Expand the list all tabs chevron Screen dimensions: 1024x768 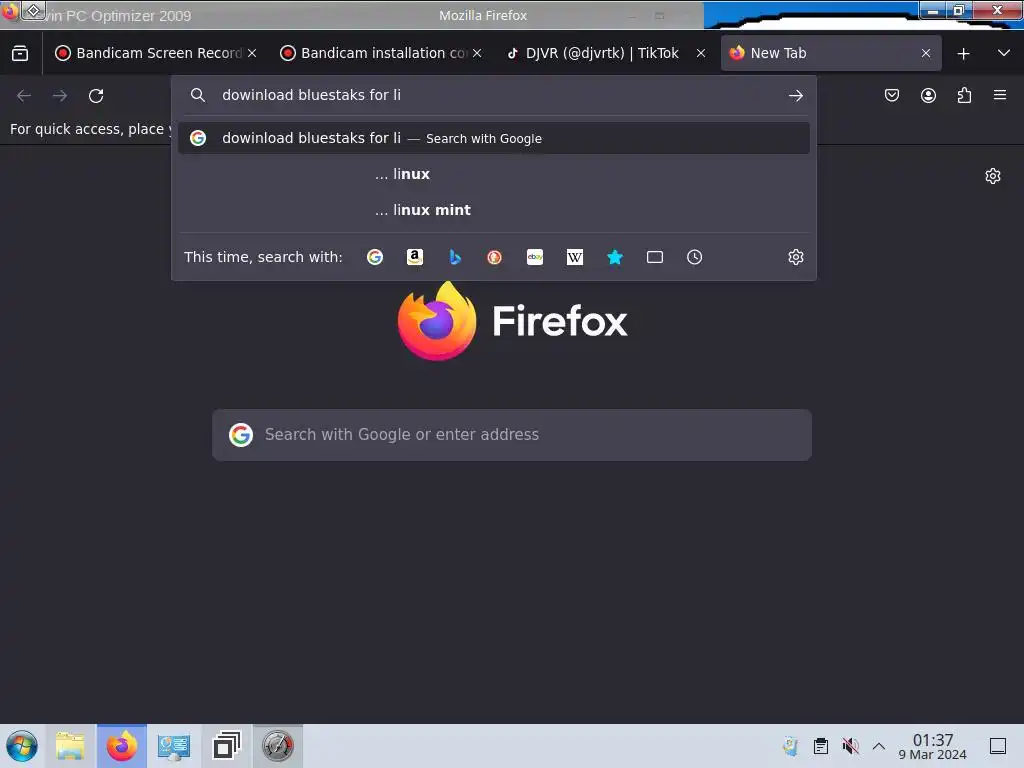tap(1004, 53)
